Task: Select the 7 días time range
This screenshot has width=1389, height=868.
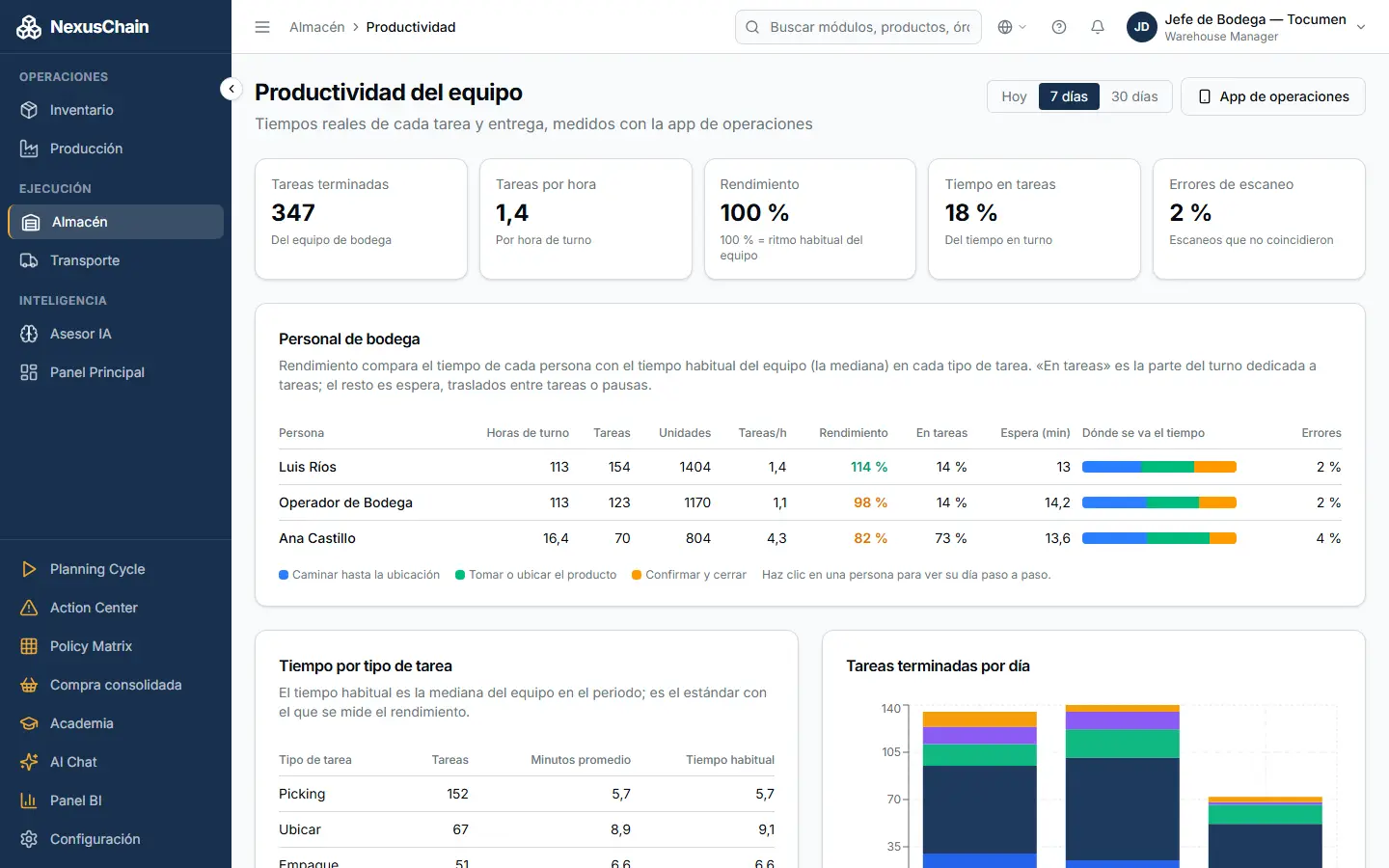Action: (x=1069, y=96)
